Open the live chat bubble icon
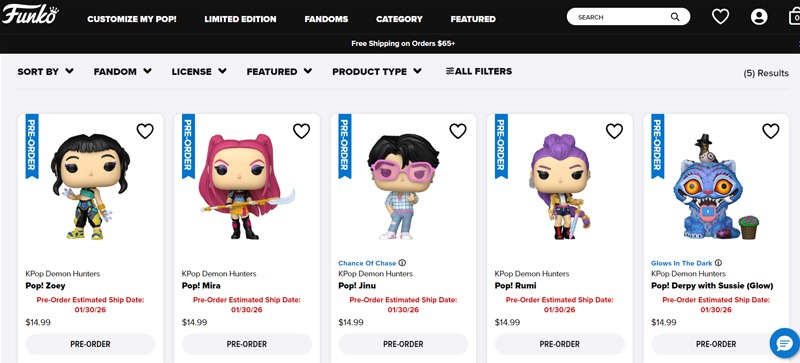This screenshot has width=800, height=363. pyautogui.click(x=784, y=343)
